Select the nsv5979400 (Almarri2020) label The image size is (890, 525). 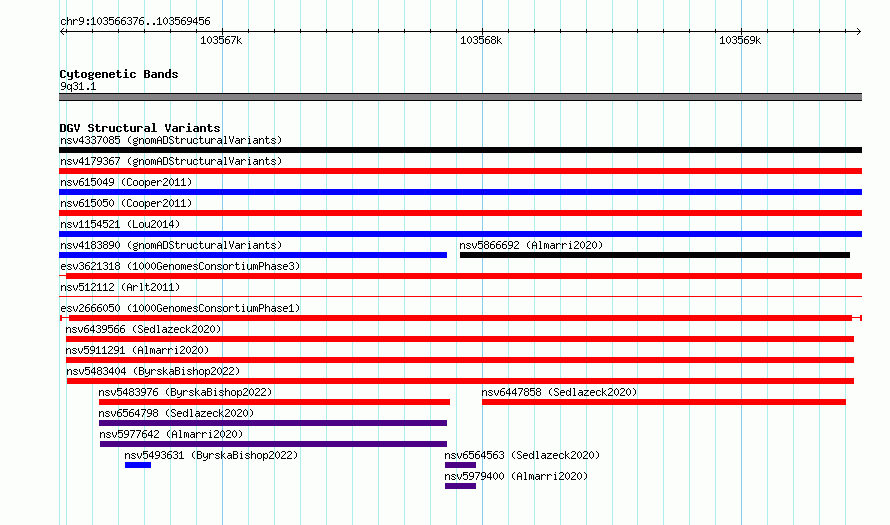click(x=516, y=476)
